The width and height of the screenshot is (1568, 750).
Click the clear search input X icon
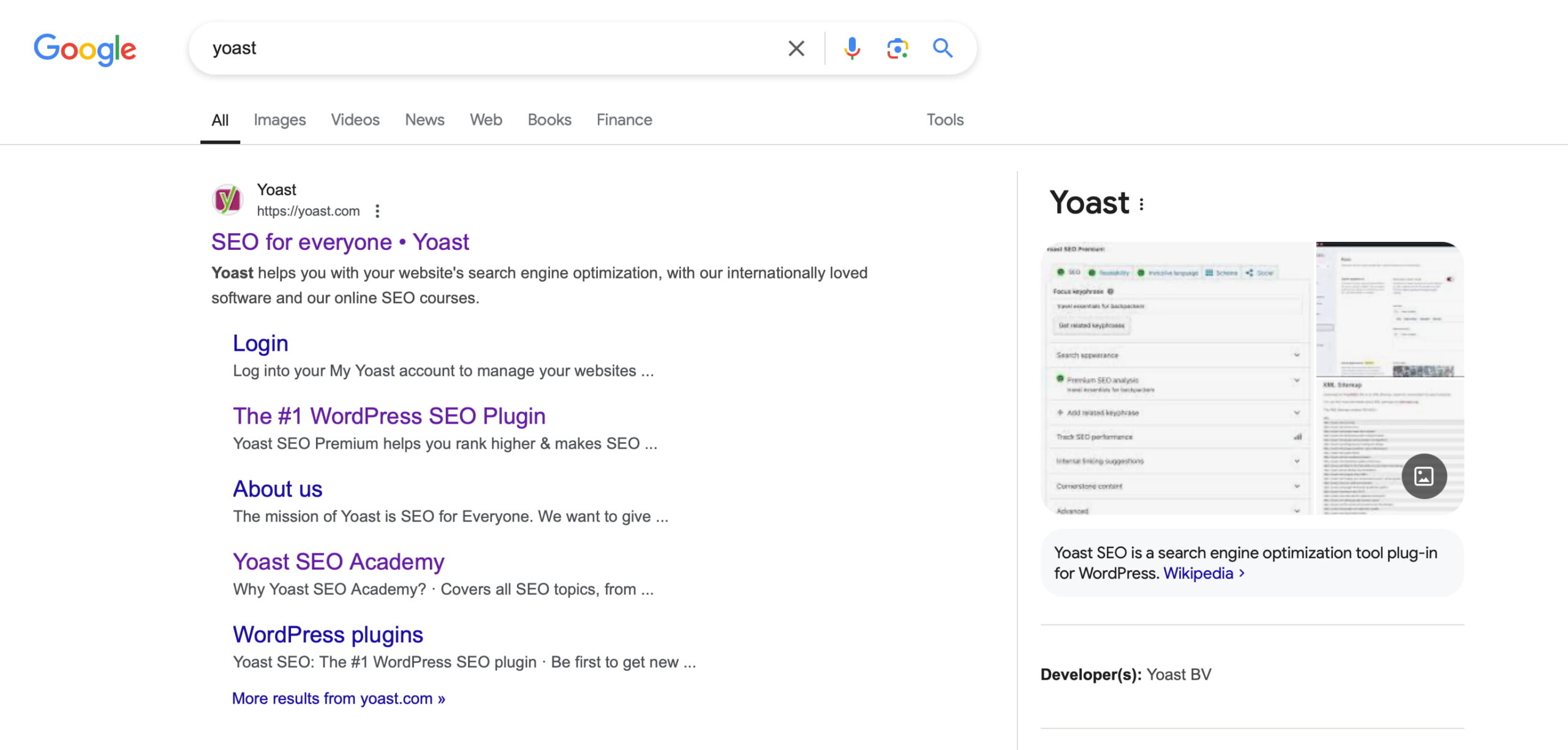point(798,47)
